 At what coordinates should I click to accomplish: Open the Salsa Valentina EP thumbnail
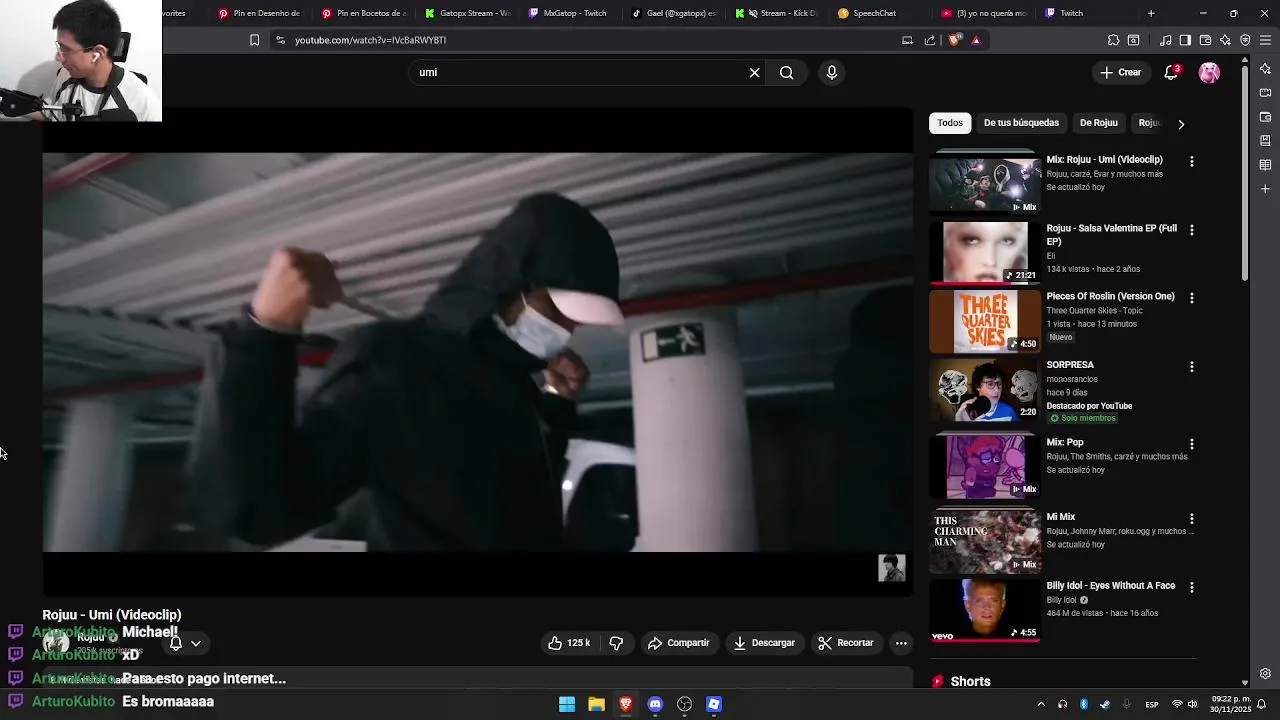click(x=985, y=253)
